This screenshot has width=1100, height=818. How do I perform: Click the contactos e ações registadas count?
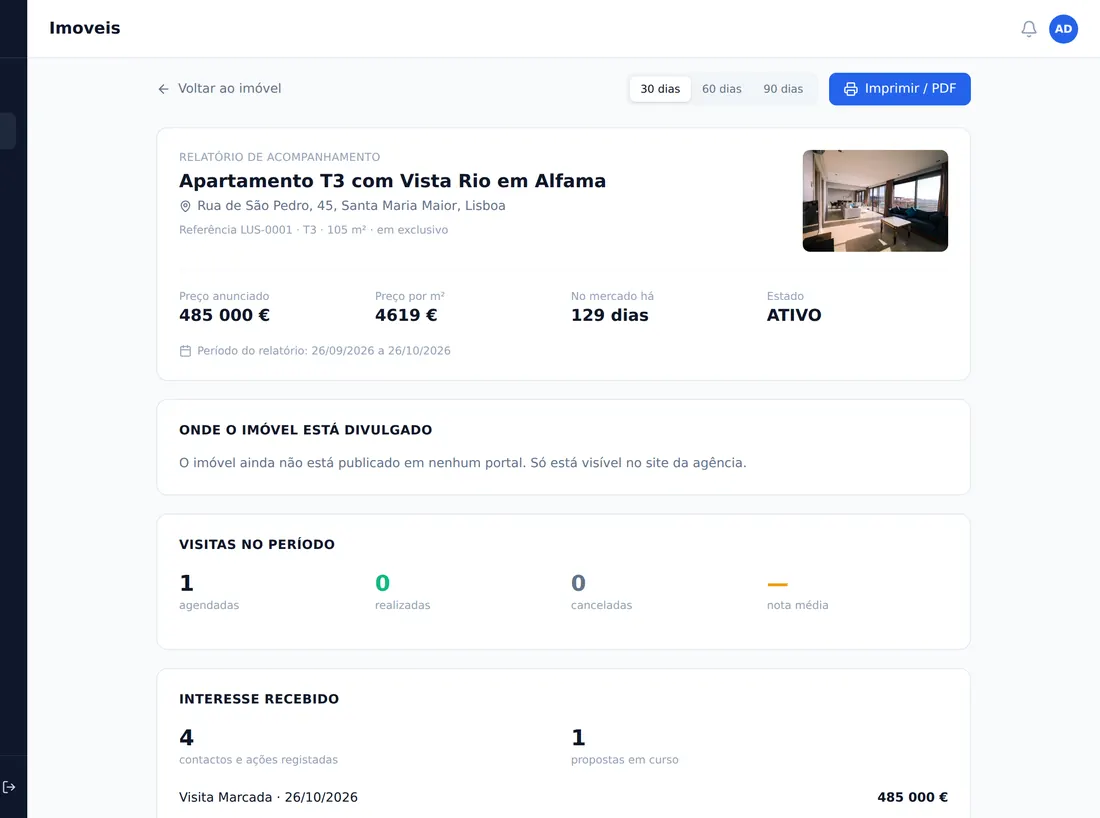pos(187,737)
